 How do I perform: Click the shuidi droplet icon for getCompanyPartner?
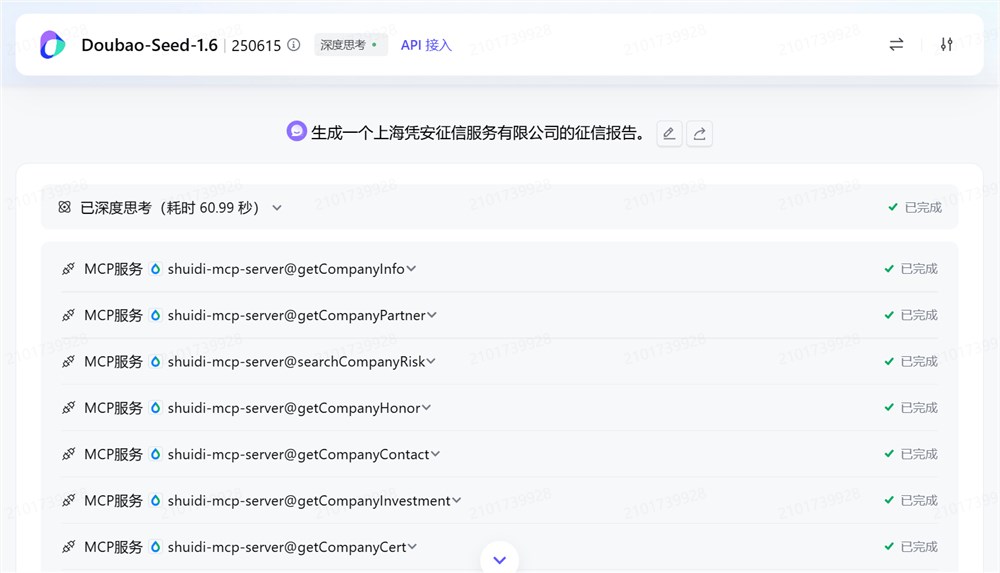(x=155, y=315)
